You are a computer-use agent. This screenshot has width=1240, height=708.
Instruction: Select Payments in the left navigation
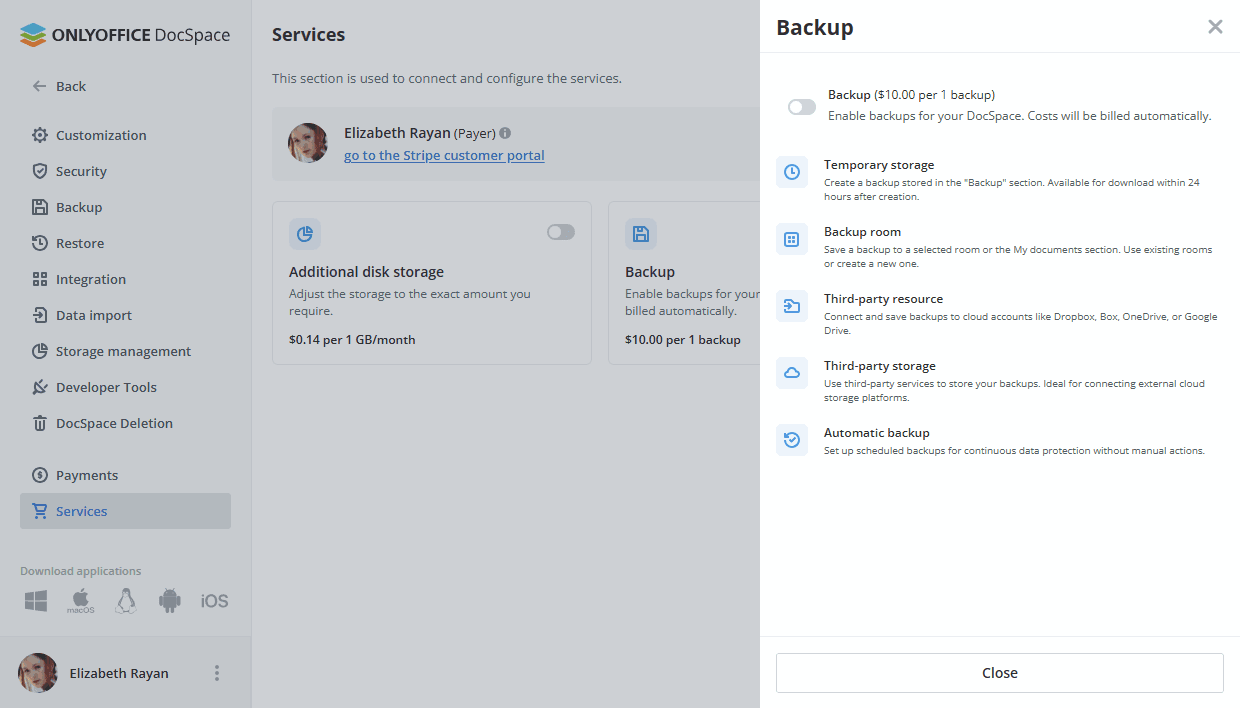[x=86, y=475]
